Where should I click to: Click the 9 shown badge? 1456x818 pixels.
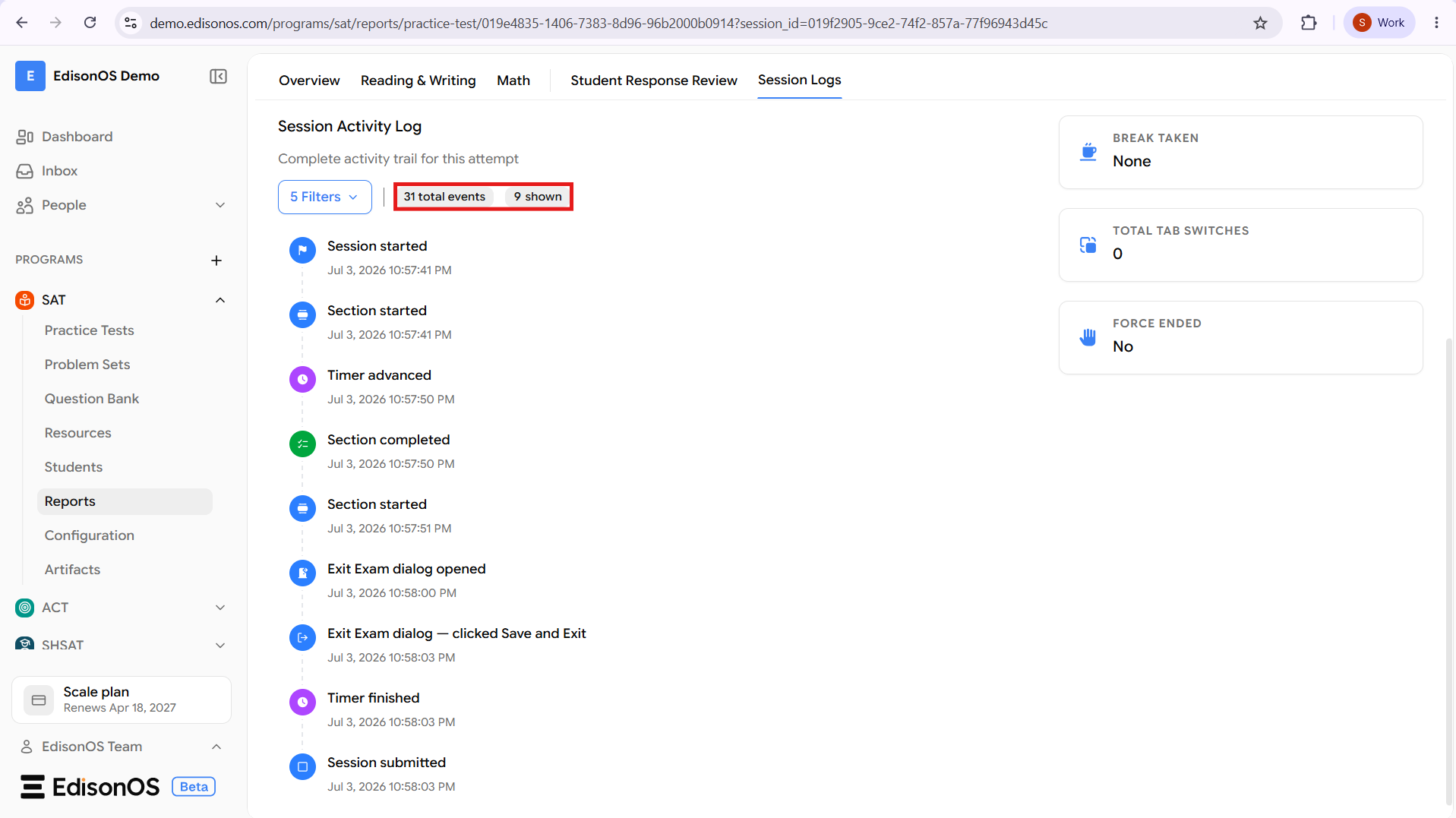point(538,197)
